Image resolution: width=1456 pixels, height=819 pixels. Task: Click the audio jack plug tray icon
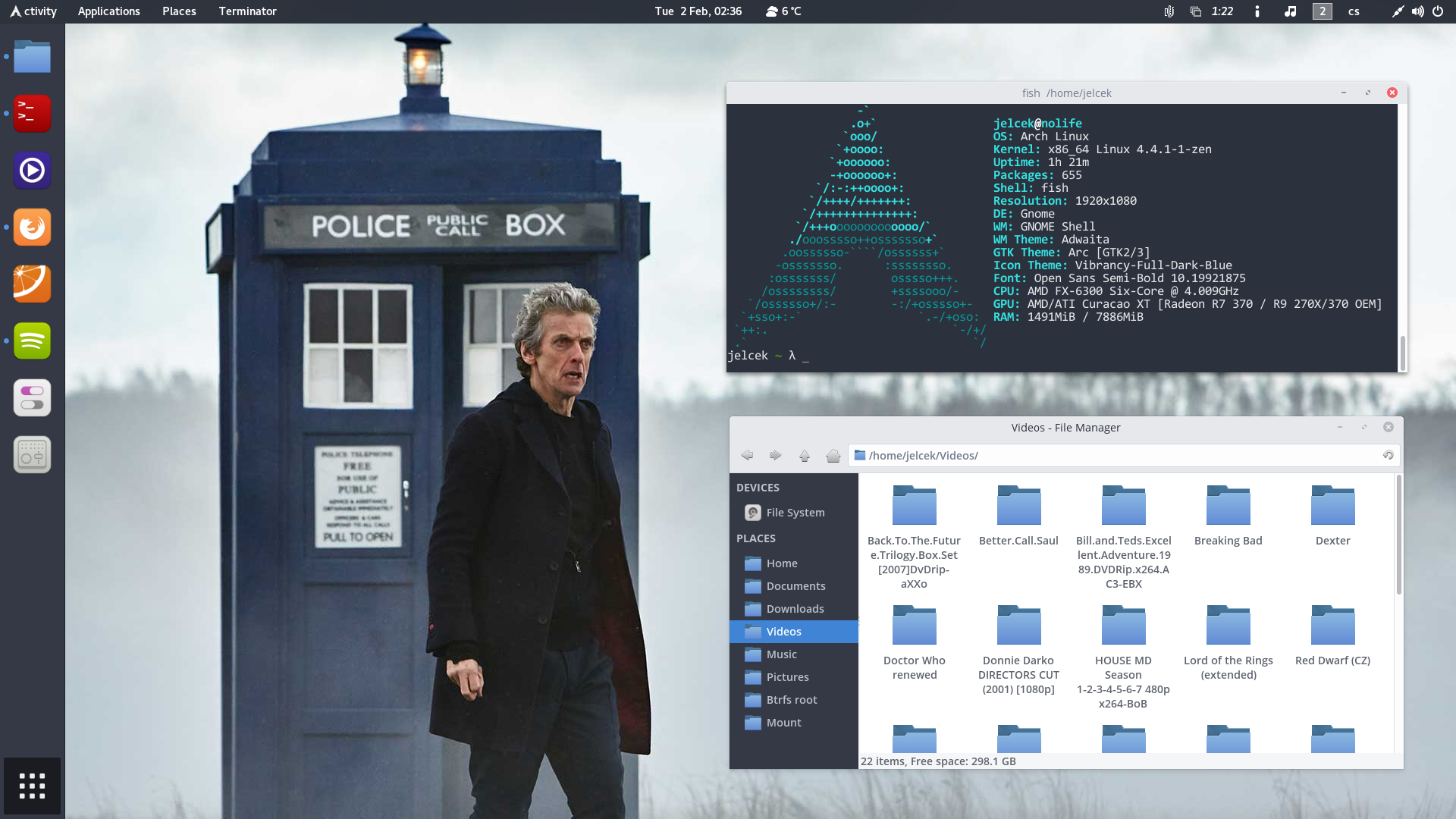(1398, 11)
